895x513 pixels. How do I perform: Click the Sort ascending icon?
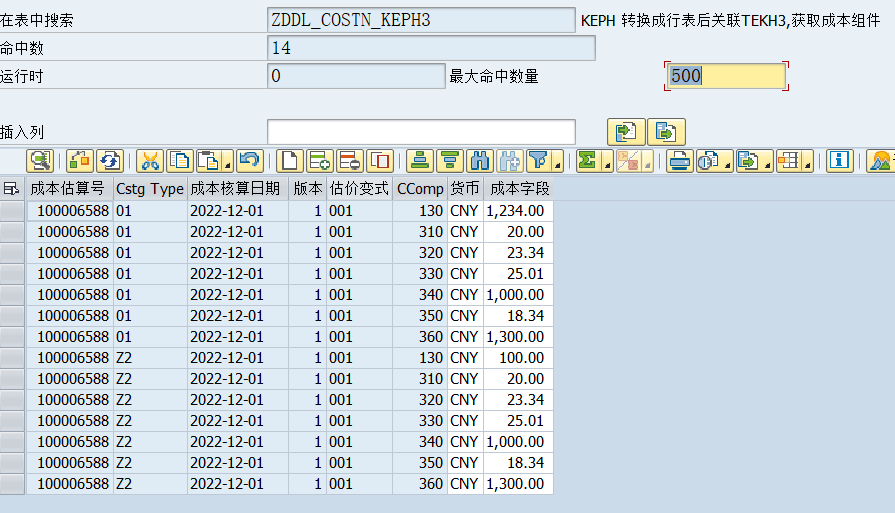tap(420, 161)
